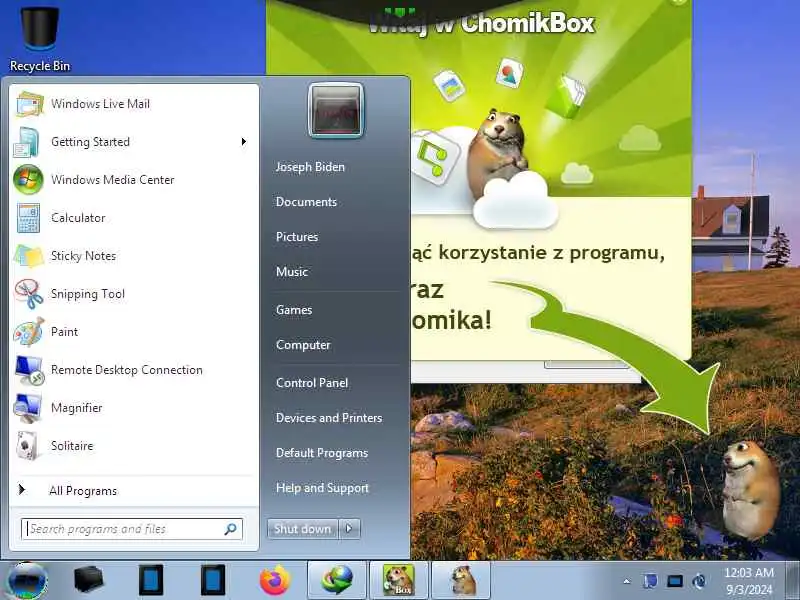Select the ChomikBox taskbar icon
Screen dimensions: 800x600
(x=399, y=581)
